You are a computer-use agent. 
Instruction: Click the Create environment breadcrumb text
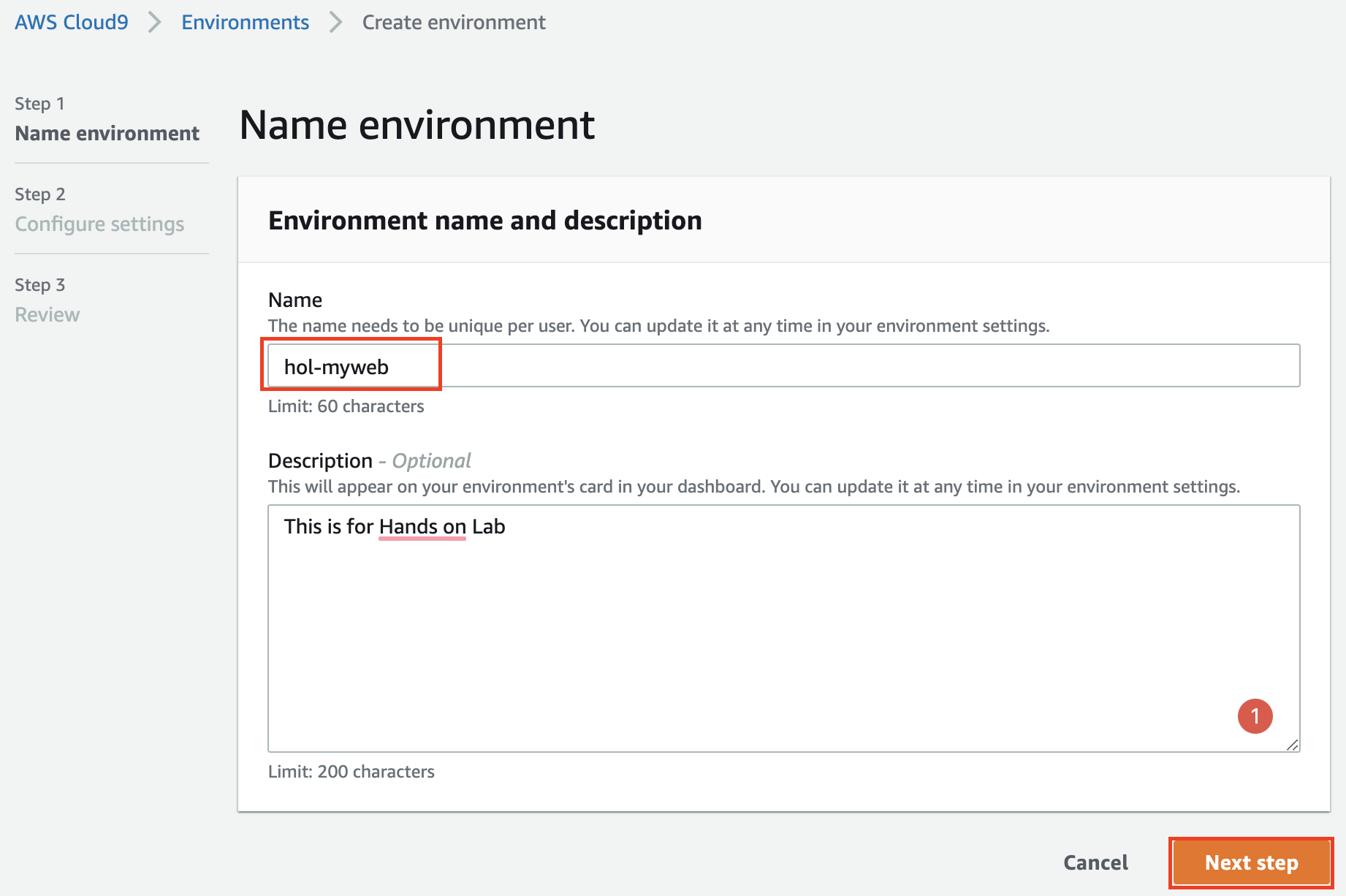coord(454,22)
